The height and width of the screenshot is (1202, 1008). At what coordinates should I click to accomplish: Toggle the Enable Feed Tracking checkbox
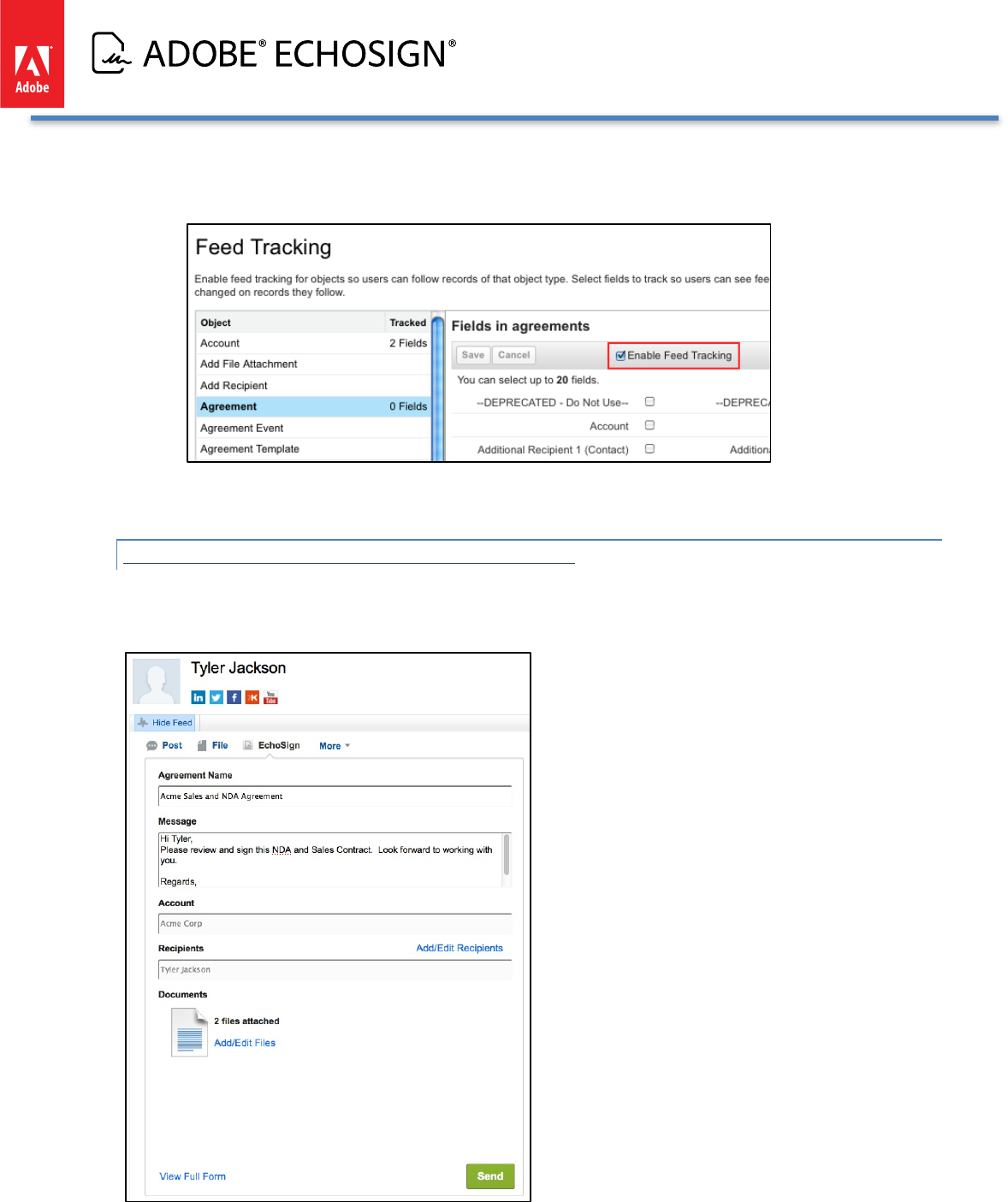[x=621, y=356]
